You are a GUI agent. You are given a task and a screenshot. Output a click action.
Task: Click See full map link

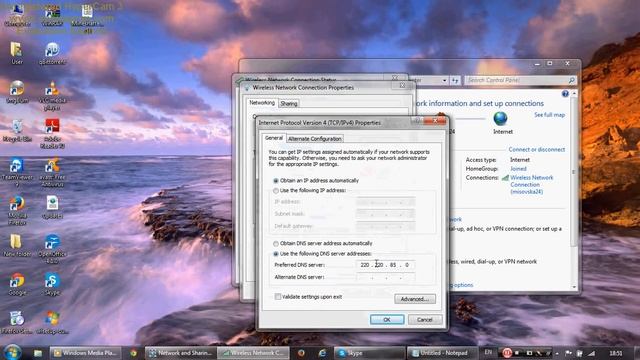click(549, 115)
